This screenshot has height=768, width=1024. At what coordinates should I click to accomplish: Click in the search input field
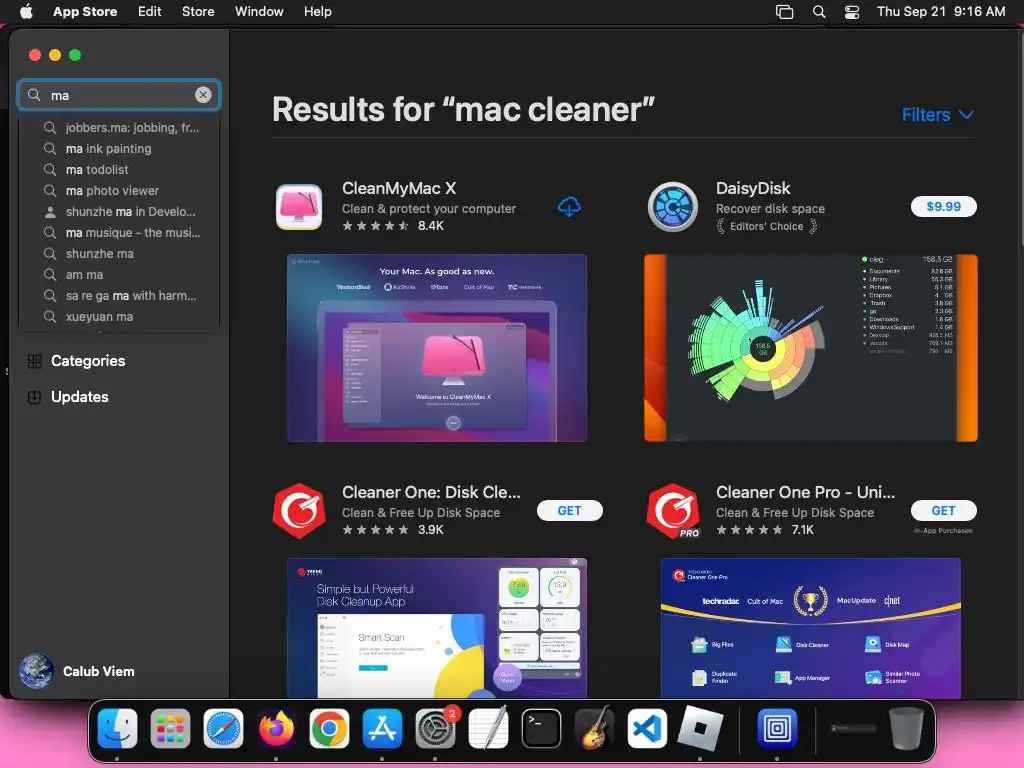[119, 95]
